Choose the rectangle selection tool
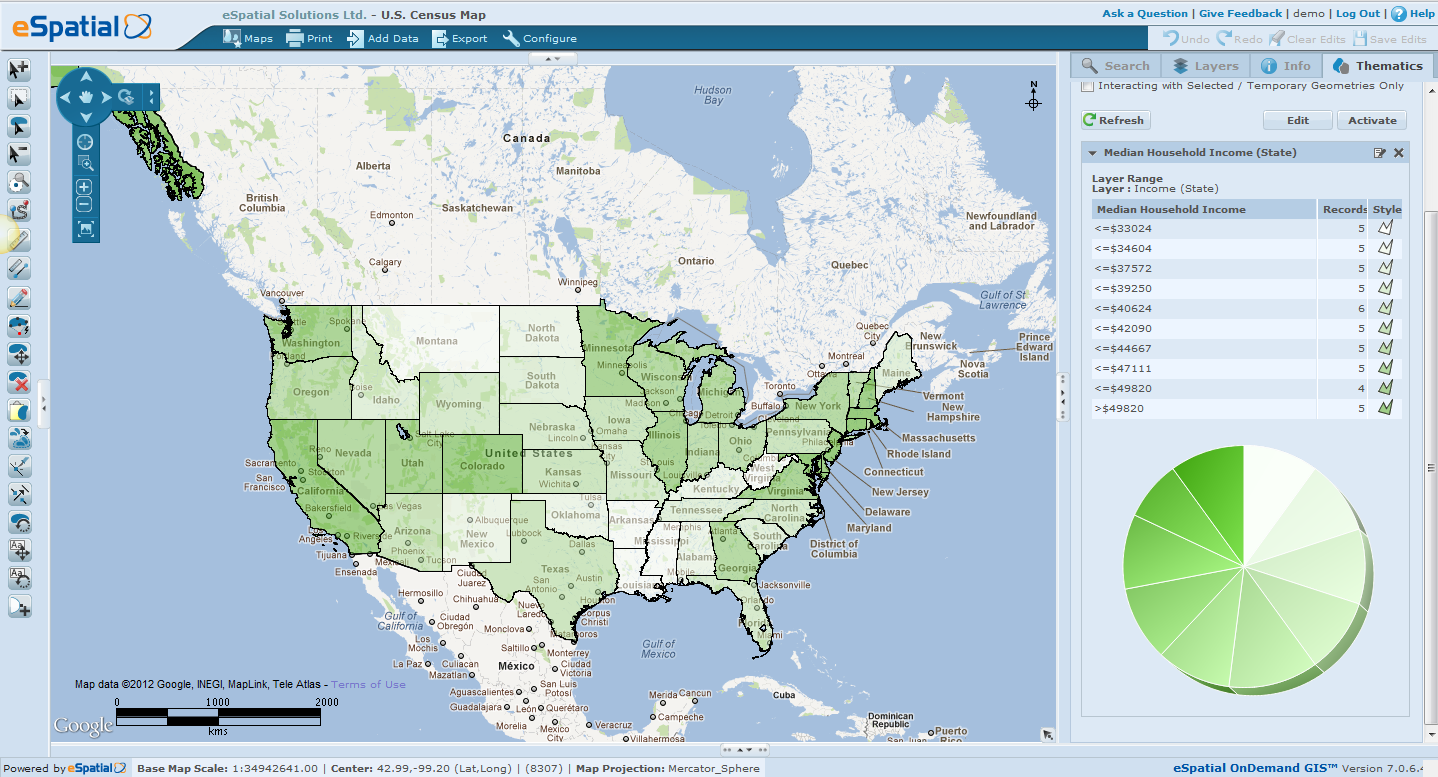This screenshot has width=1438, height=777. (x=19, y=98)
